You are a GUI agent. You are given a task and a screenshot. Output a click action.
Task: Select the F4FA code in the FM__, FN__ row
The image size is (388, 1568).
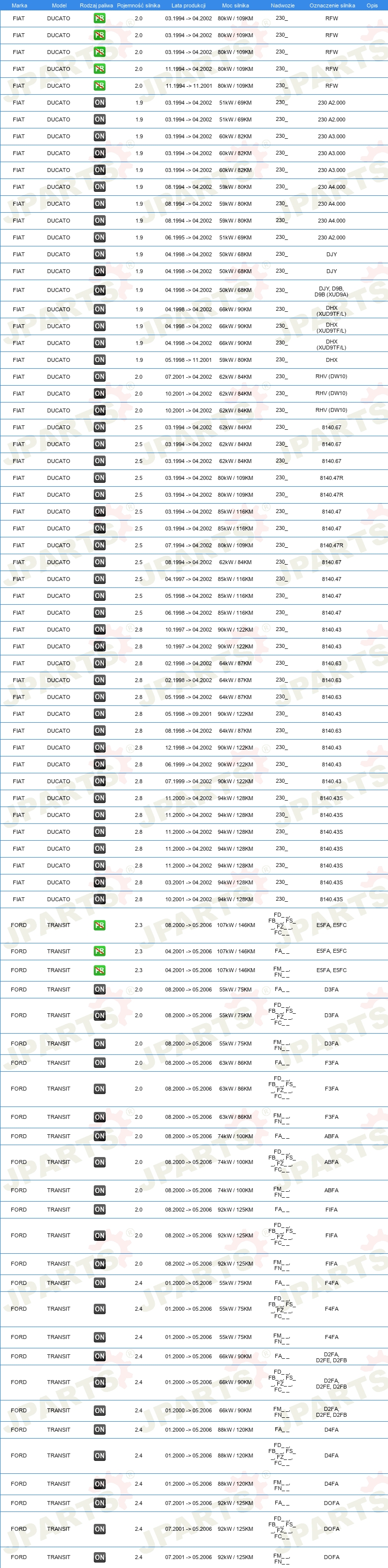click(x=331, y=1337)
